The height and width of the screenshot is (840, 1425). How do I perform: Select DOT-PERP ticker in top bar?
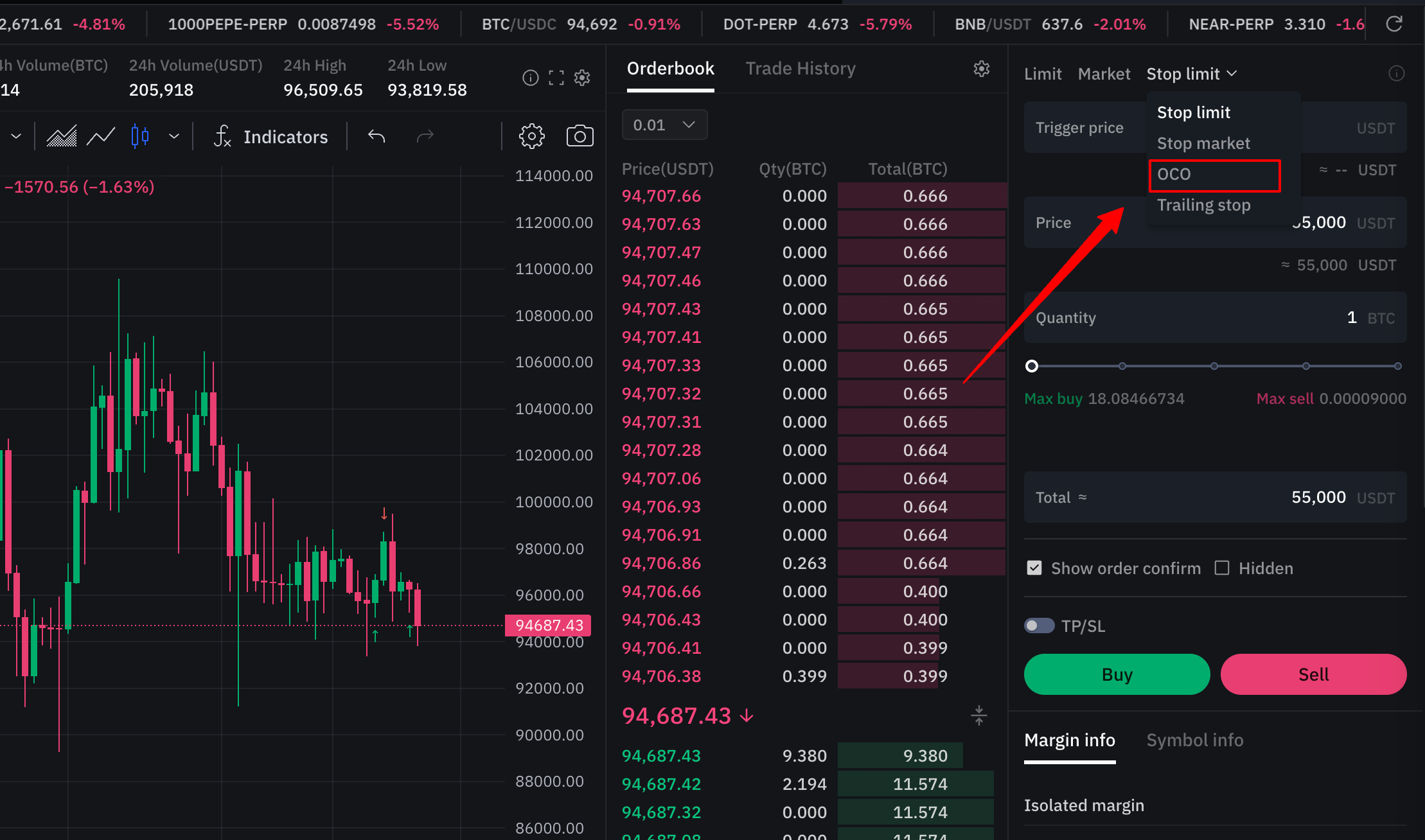pos(818,24)
